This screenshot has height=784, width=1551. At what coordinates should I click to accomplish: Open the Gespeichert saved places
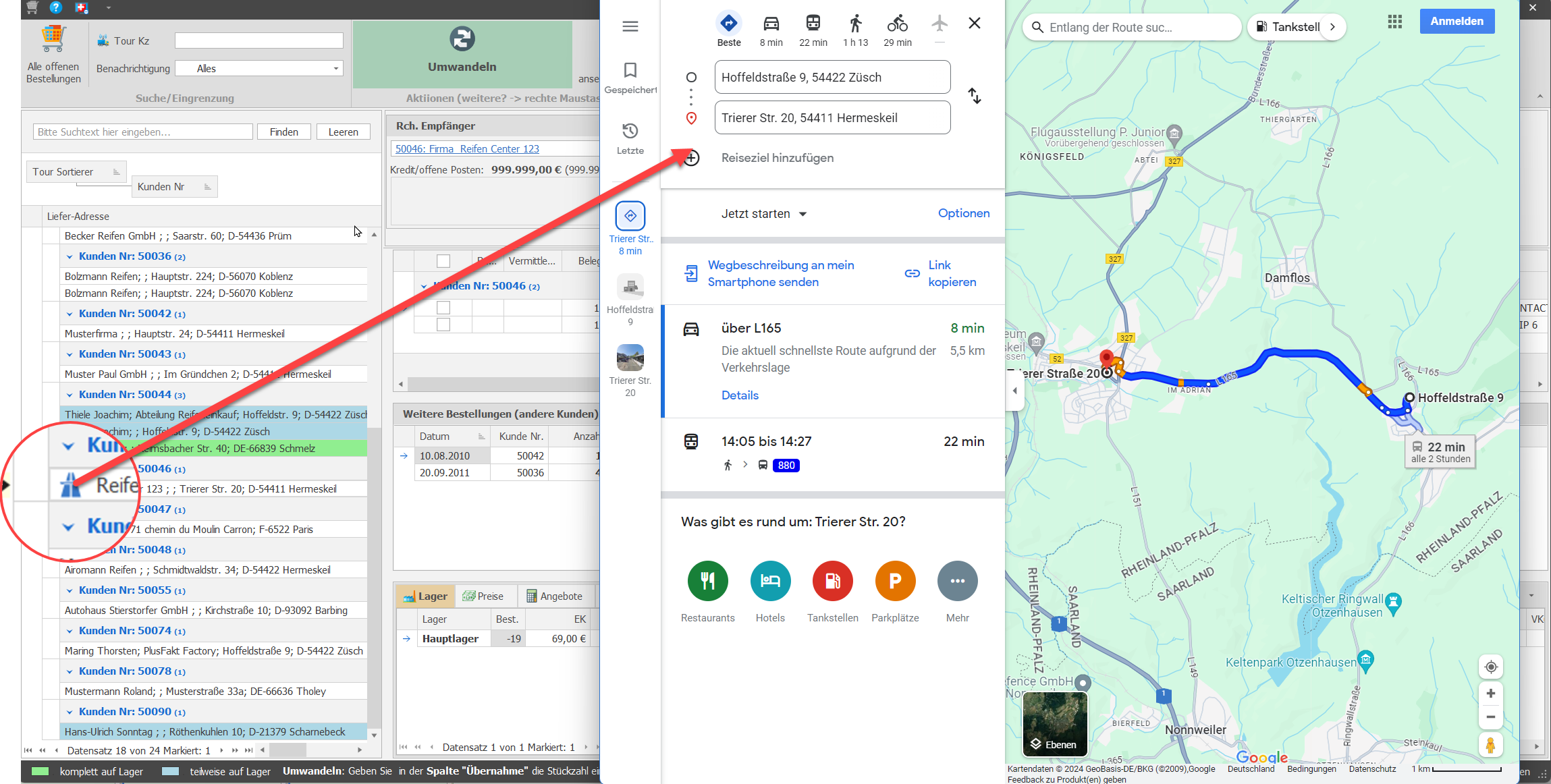[630, 78]
